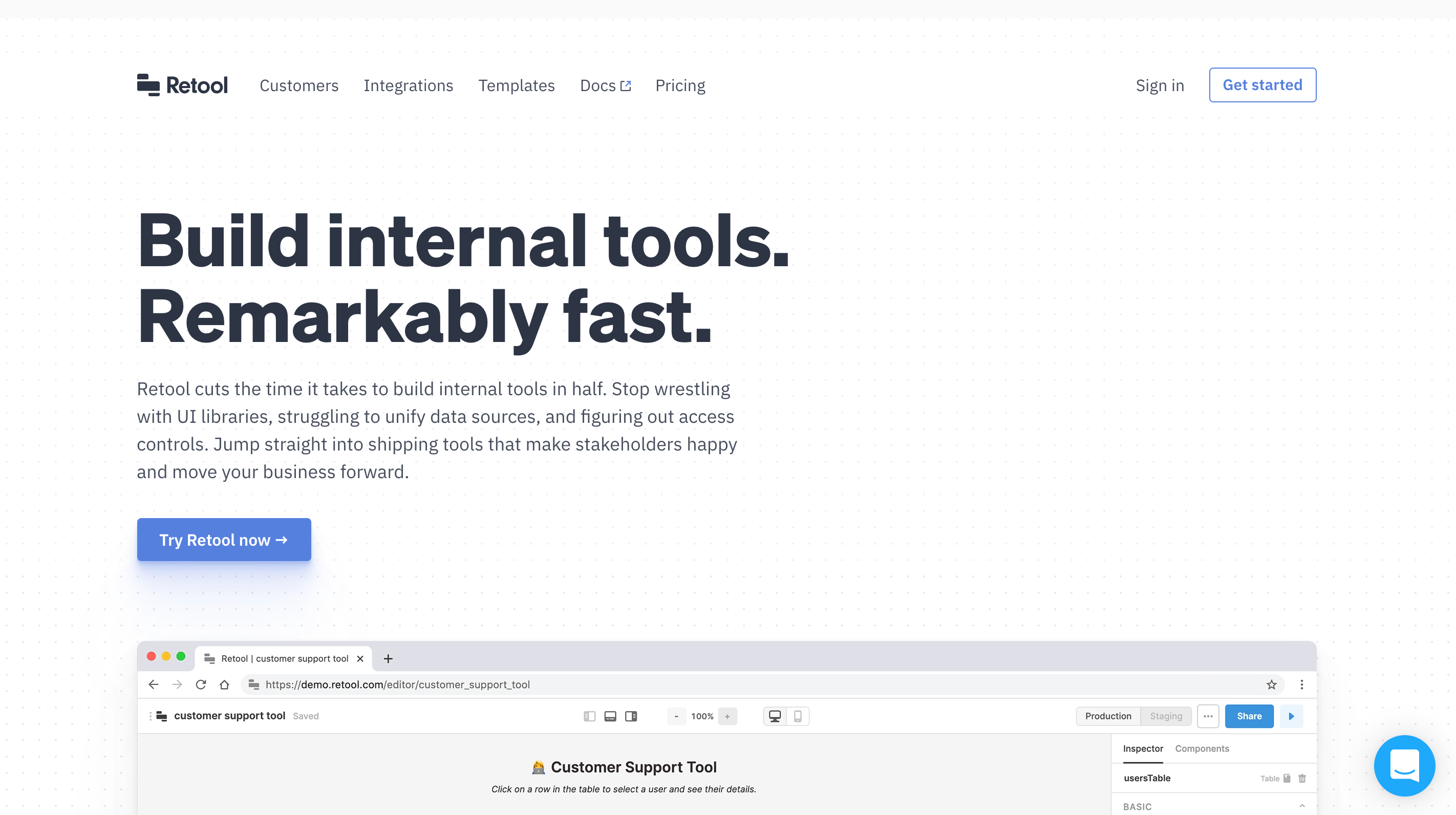Open Docs in a new window

605,85
